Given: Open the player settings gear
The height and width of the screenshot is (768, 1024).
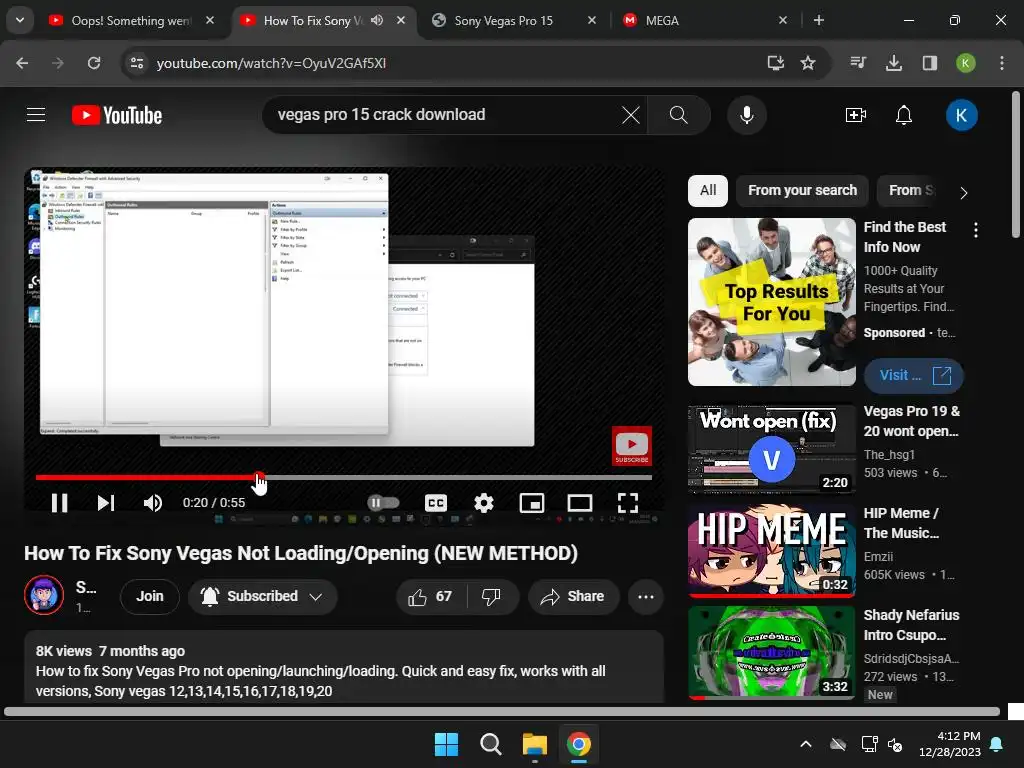Looking at the screenshot, I should (483, 503).
